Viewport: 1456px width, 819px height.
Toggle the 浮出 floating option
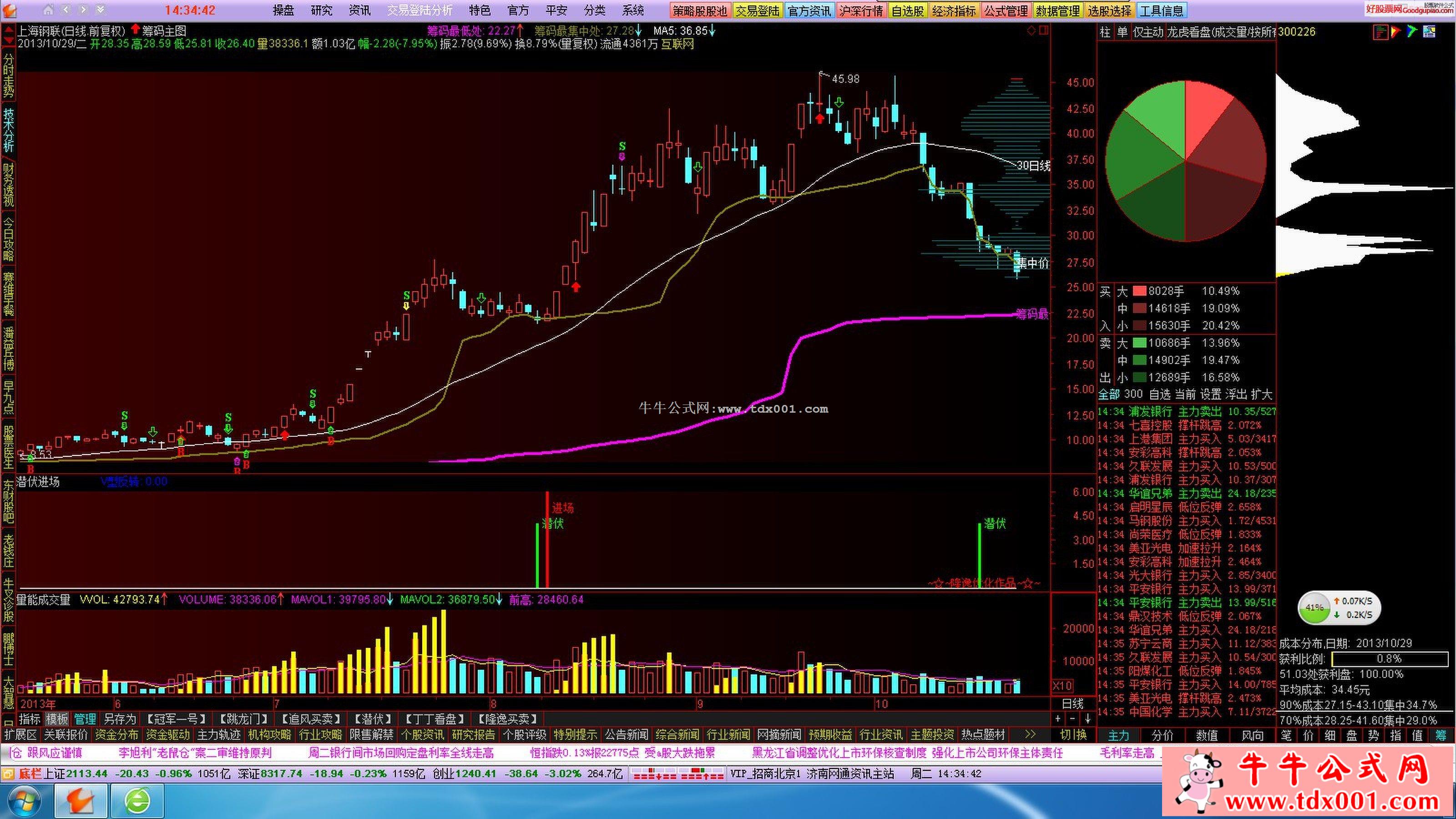[x=1236, y=394]
